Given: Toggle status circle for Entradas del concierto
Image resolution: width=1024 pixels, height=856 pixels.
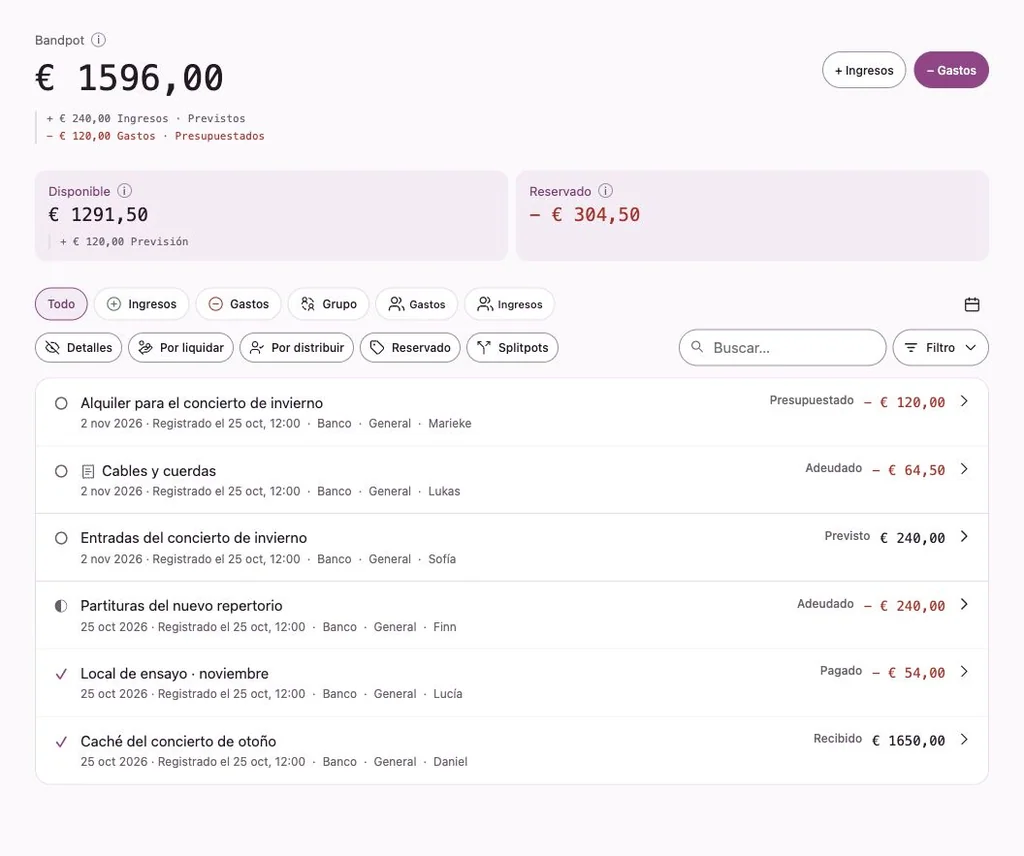Looking at the screenshot, I should pyautogui.click(x=61, y=538).
